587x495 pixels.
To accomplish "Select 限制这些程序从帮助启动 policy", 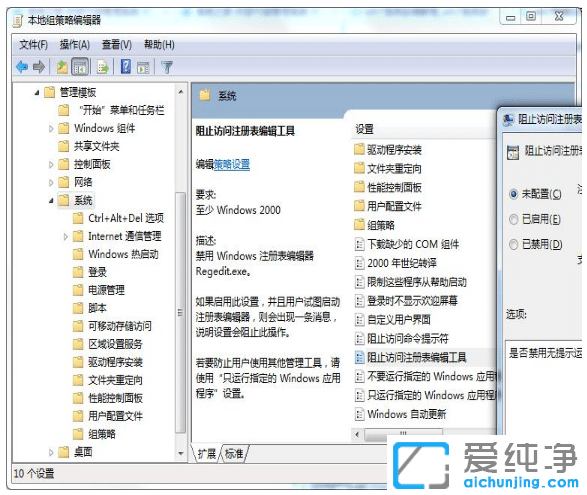I will 417,282.
